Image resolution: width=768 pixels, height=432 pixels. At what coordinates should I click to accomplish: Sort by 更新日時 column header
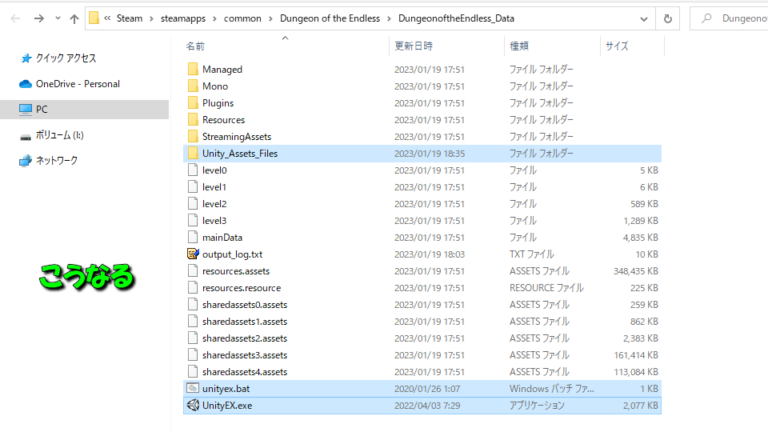click(414, 46)
